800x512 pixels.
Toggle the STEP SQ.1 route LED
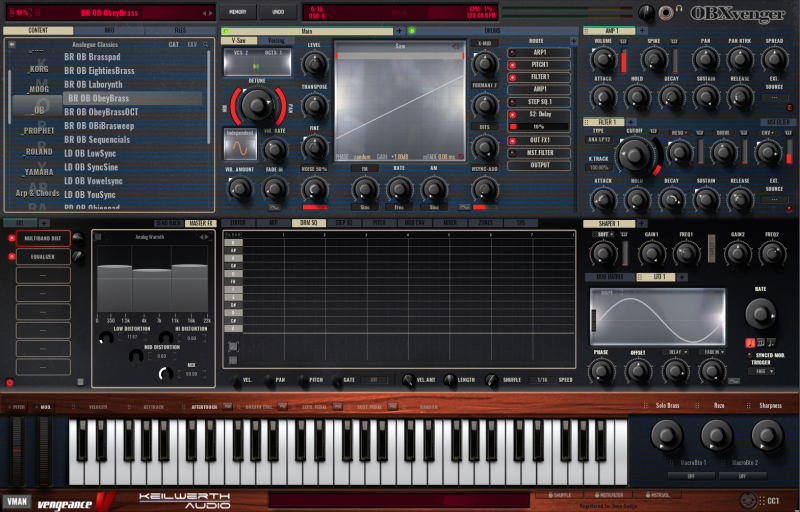coord(512,102)
